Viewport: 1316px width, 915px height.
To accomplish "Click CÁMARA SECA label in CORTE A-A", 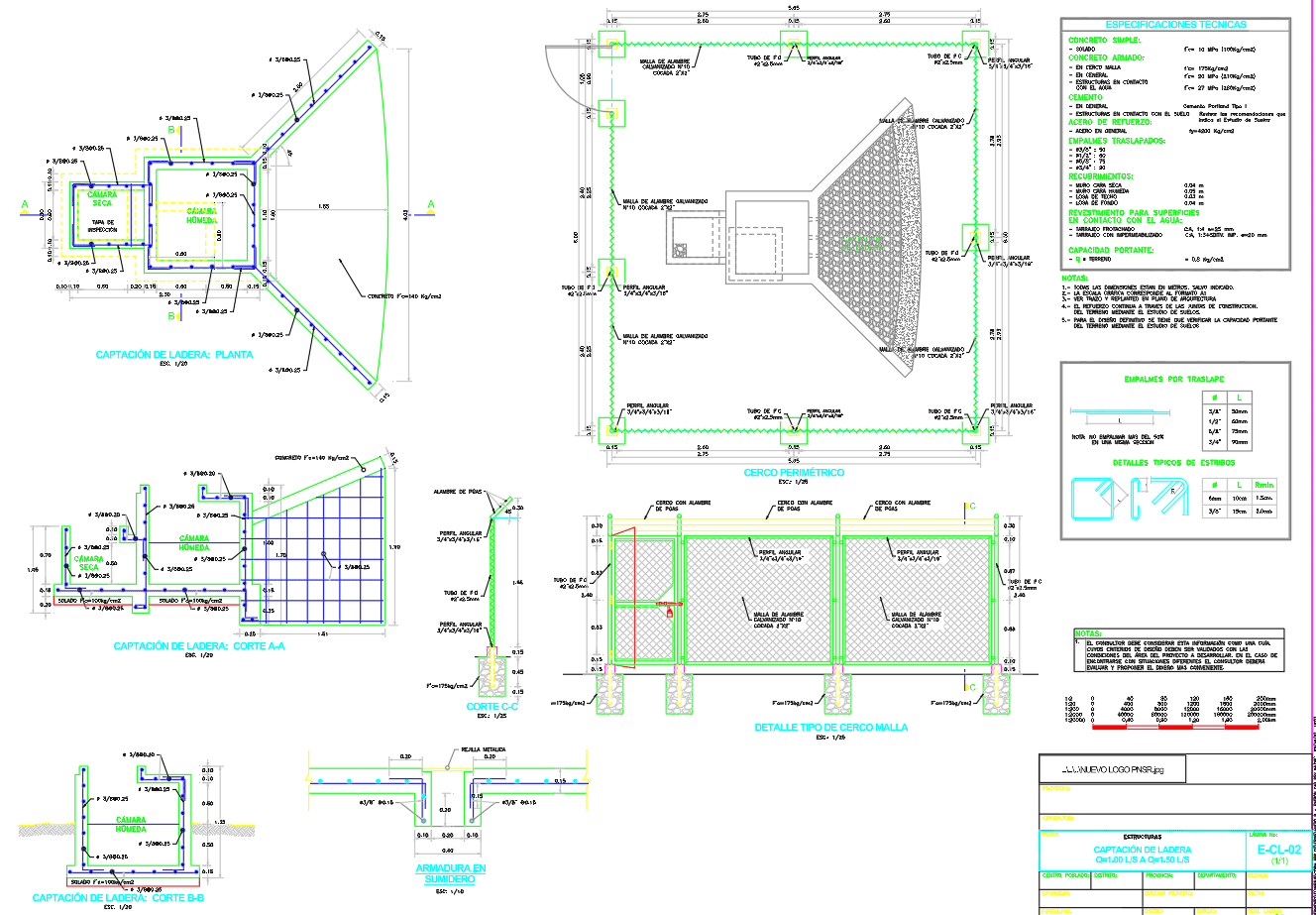I will click(x=88, y=563).
